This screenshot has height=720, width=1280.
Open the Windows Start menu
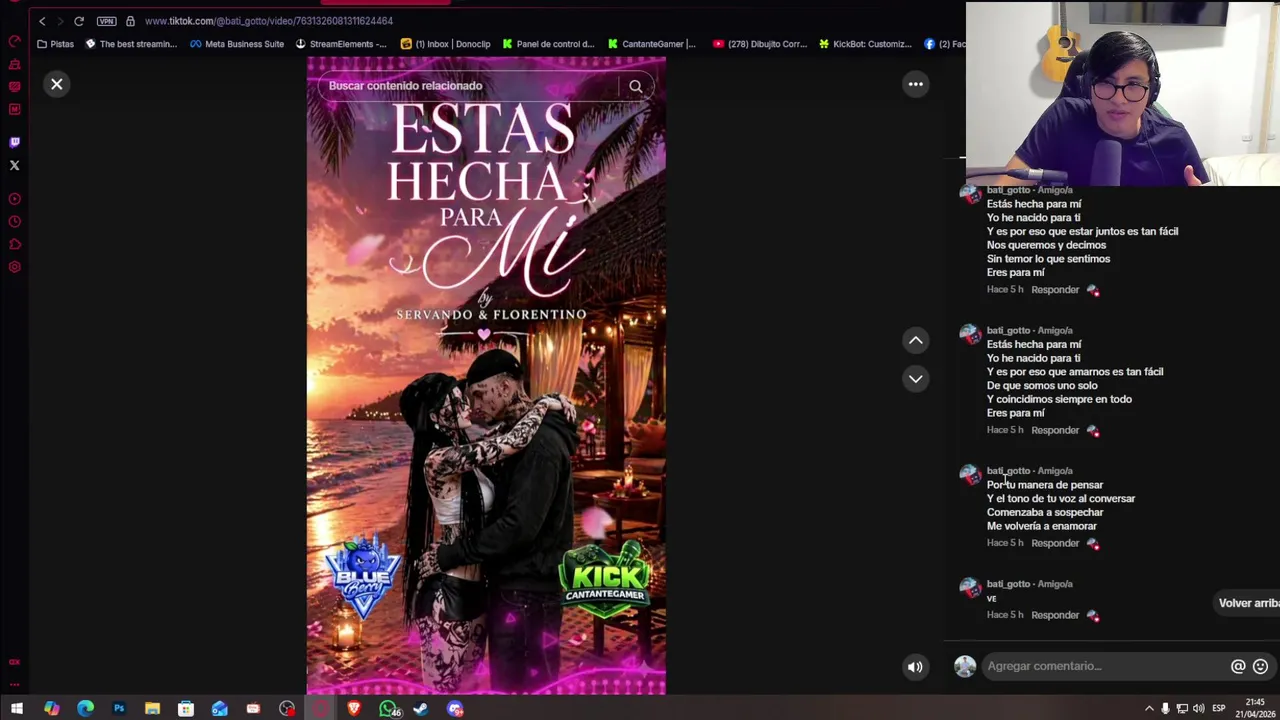[17, 709]
